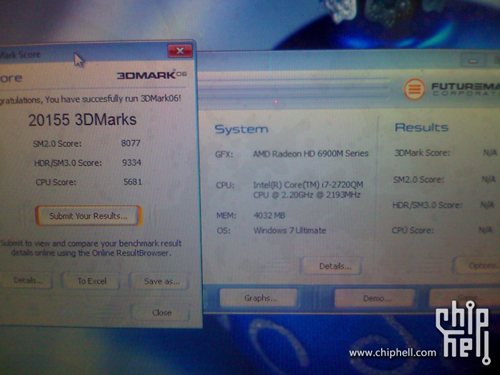
Task: Open System Details... in main window
Action: click(x=334, y=266)
